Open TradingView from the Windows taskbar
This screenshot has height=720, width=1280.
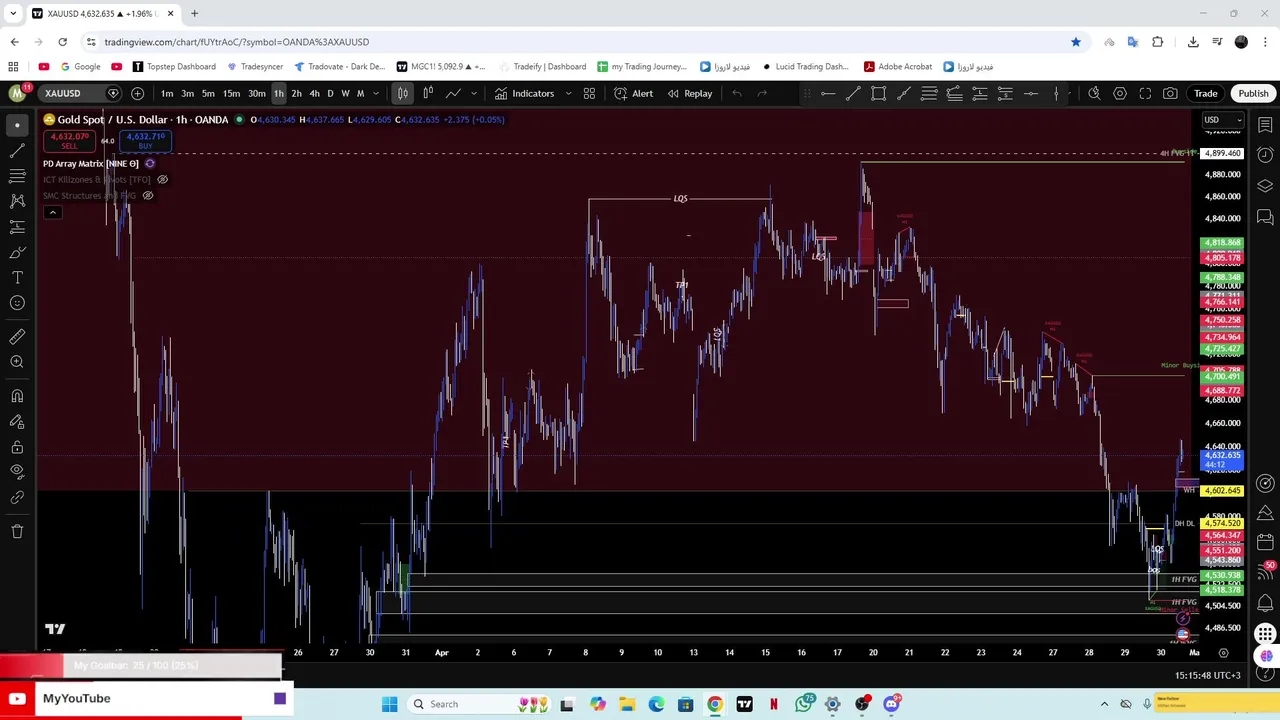pyautogui.click(x=745, y=704)
